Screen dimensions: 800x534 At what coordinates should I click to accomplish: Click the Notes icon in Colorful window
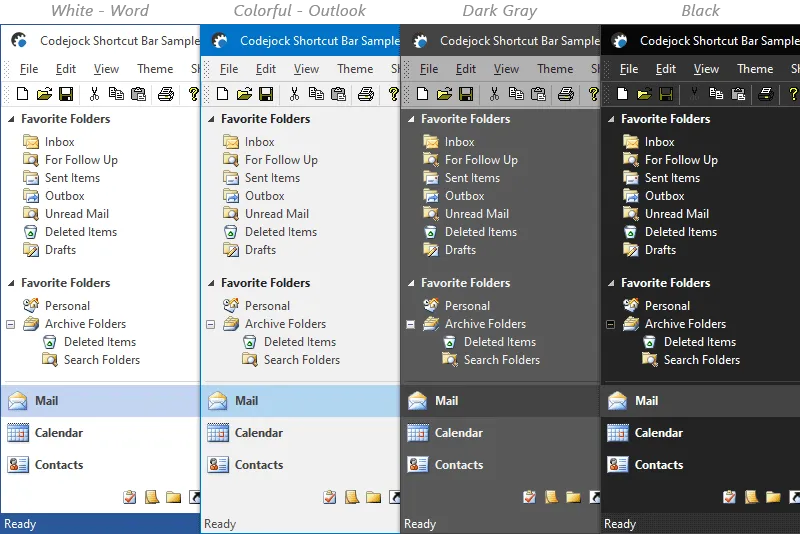[x=352, y=496]
